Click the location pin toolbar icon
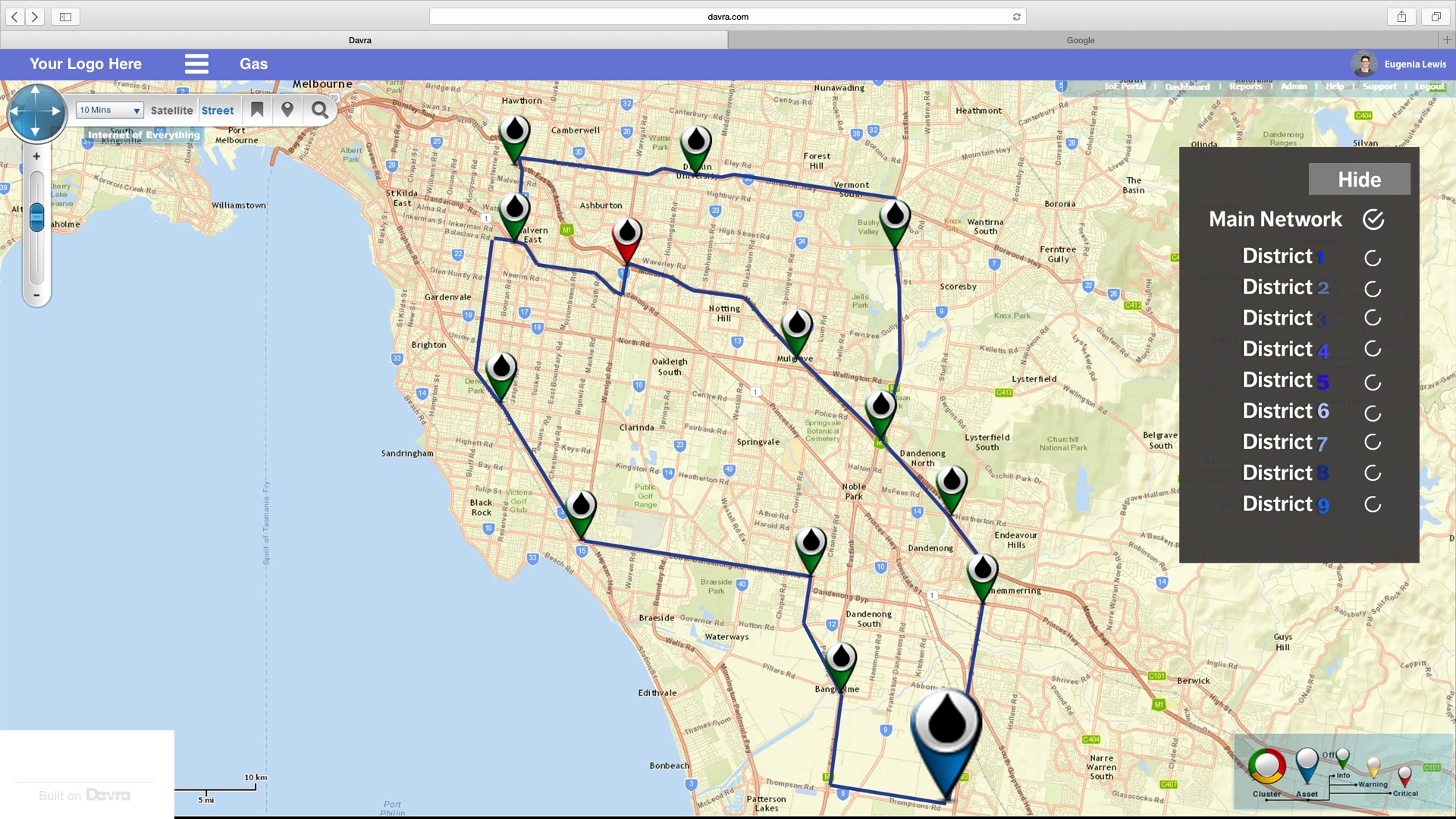This screenshot has width=1456, height=819. click(x=287, y=110)
